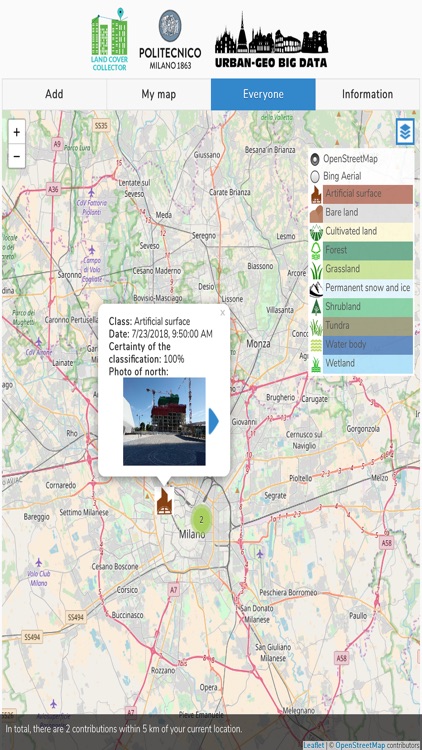Toggle the Artificial surface layer label
Viewport: 422px width, 750px height.
[x=353, y=194]
